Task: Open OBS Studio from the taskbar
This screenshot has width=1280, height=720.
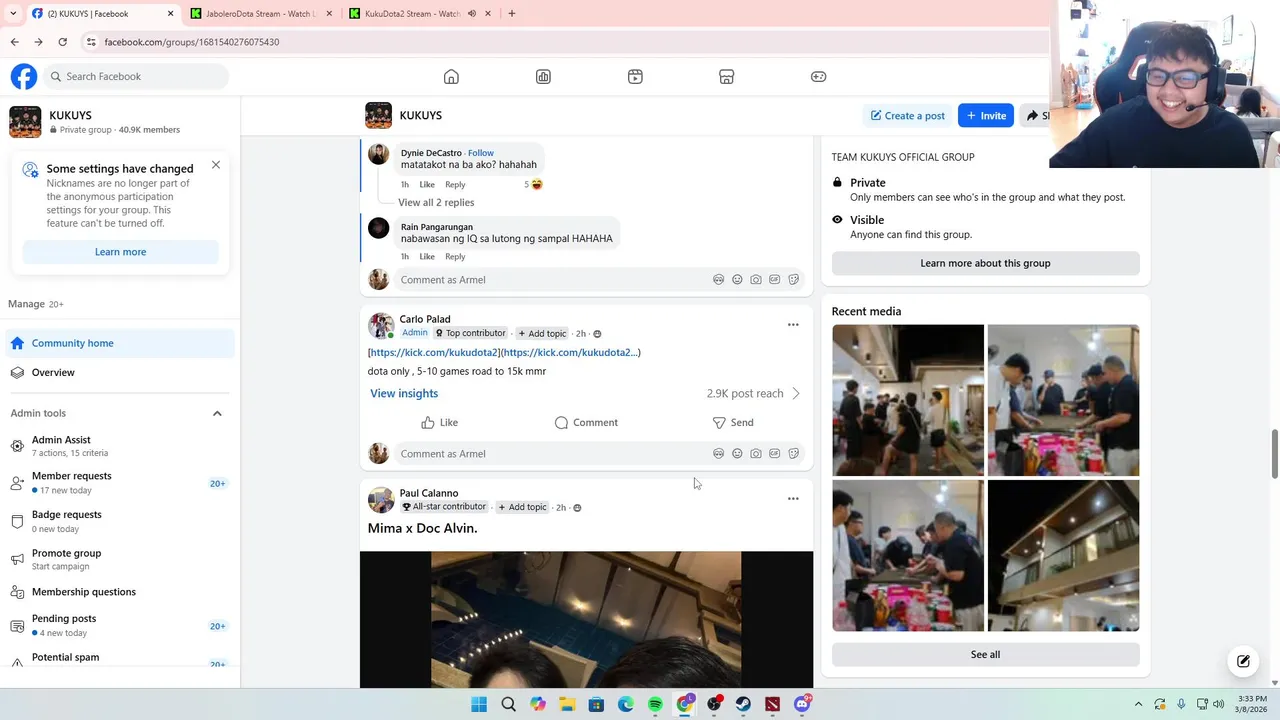Action: tap(714, 704)
